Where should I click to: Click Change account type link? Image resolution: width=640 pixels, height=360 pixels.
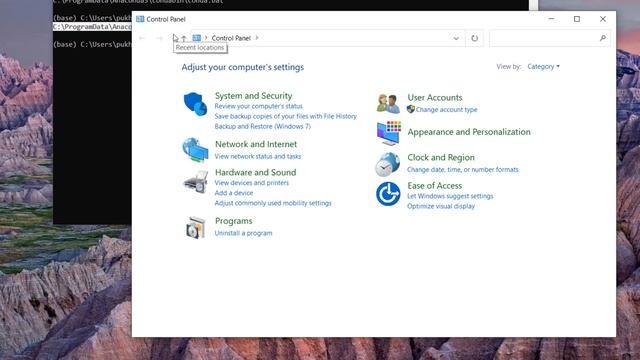click(x=447, y=109)
